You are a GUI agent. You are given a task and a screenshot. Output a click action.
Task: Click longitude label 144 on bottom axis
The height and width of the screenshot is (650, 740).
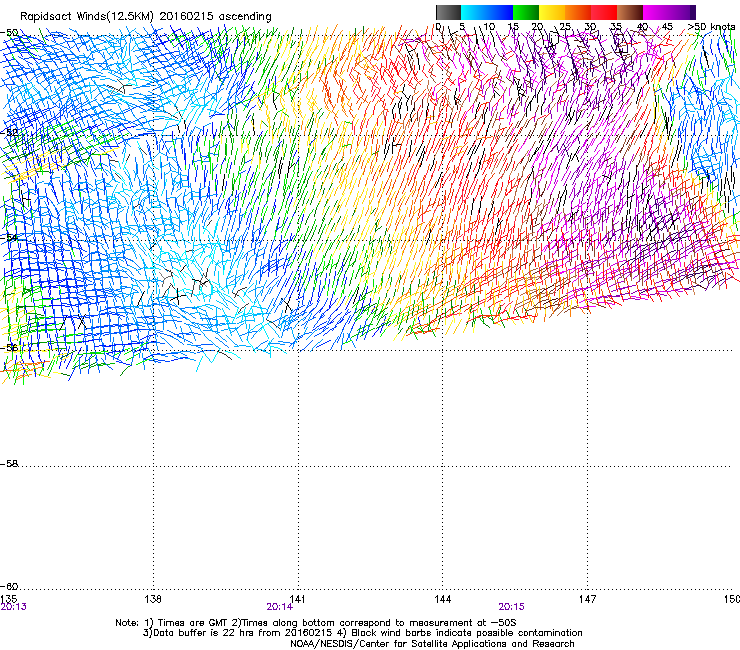(442, 599)
